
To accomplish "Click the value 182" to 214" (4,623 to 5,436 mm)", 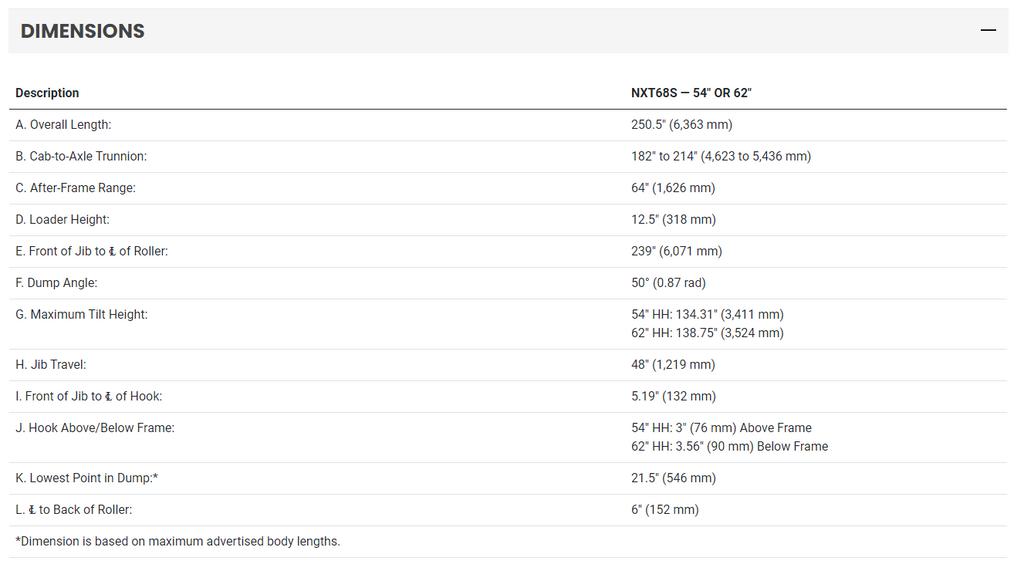I will pos(721,156).
